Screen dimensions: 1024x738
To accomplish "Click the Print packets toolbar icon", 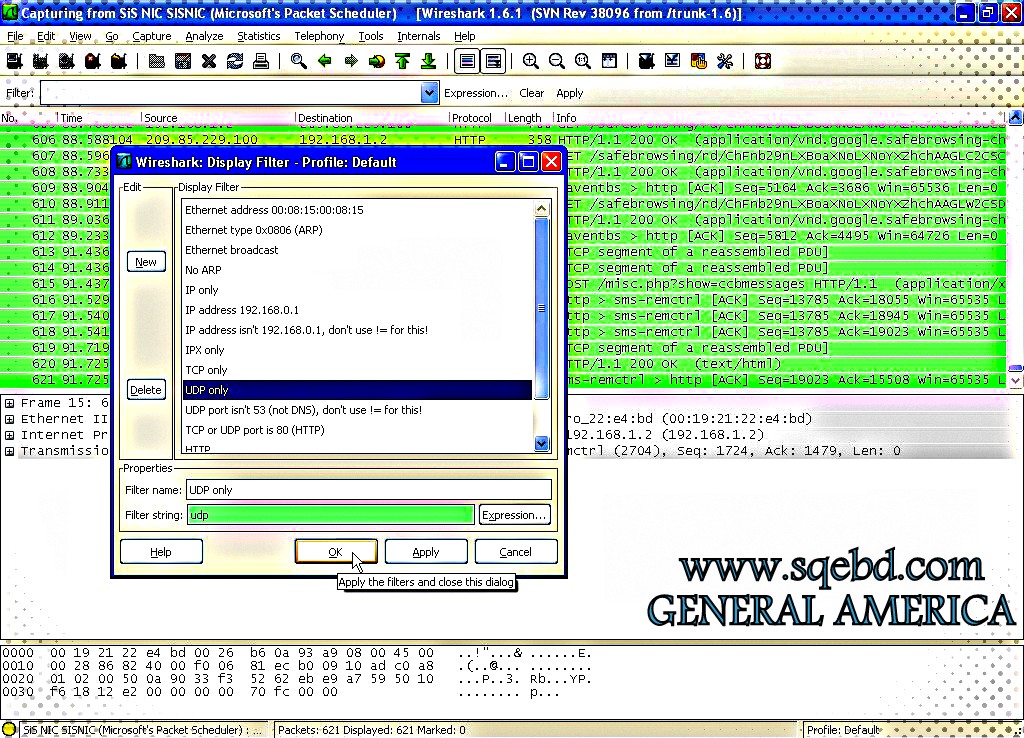I will coord(261,62).
